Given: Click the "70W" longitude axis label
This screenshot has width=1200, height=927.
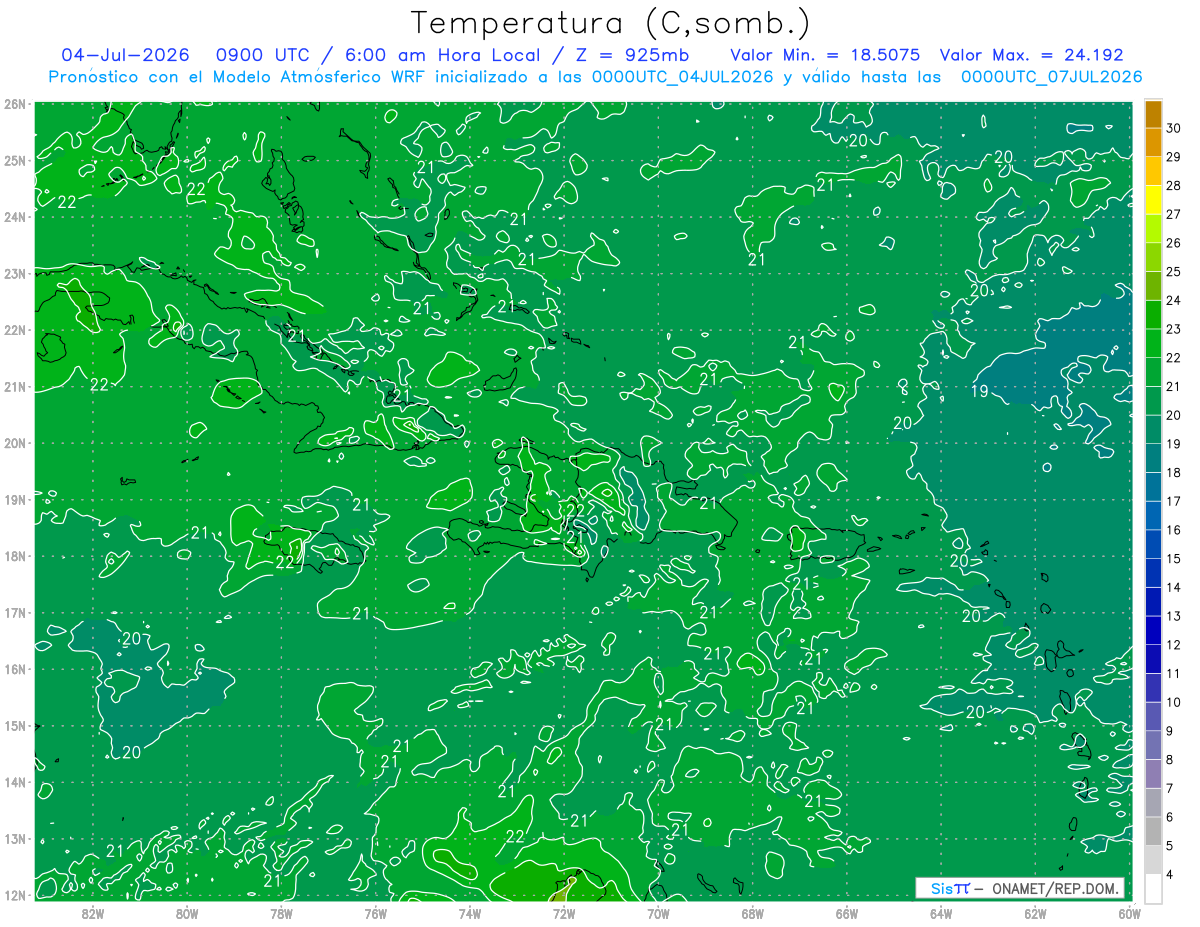Looking at the screenshot, I should coord(658,913).
